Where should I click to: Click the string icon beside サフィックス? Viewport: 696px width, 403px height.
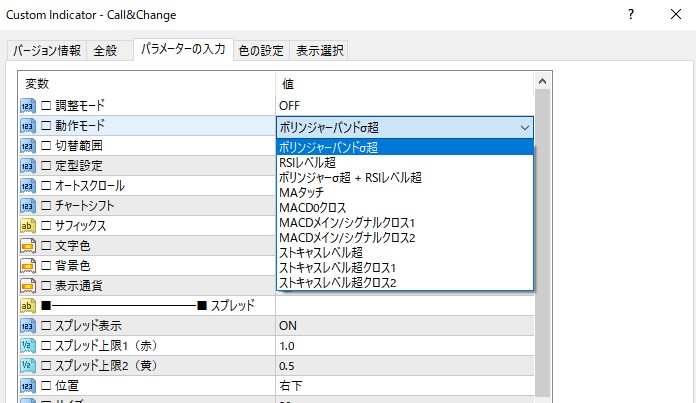(x=28, y=225)
